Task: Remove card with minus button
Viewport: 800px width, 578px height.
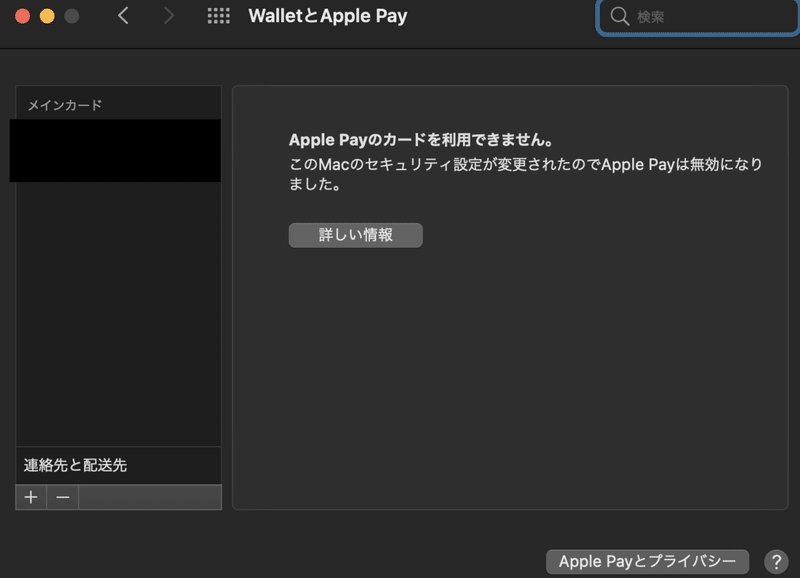Action: 63,497
